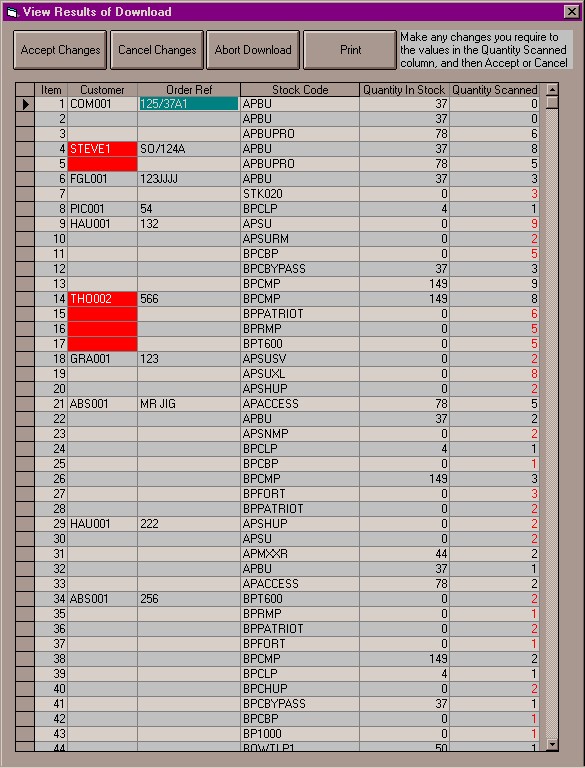Screen dimensions: 585x768
Task: Select the STK020 stock code cell
Action: point(300,194)
